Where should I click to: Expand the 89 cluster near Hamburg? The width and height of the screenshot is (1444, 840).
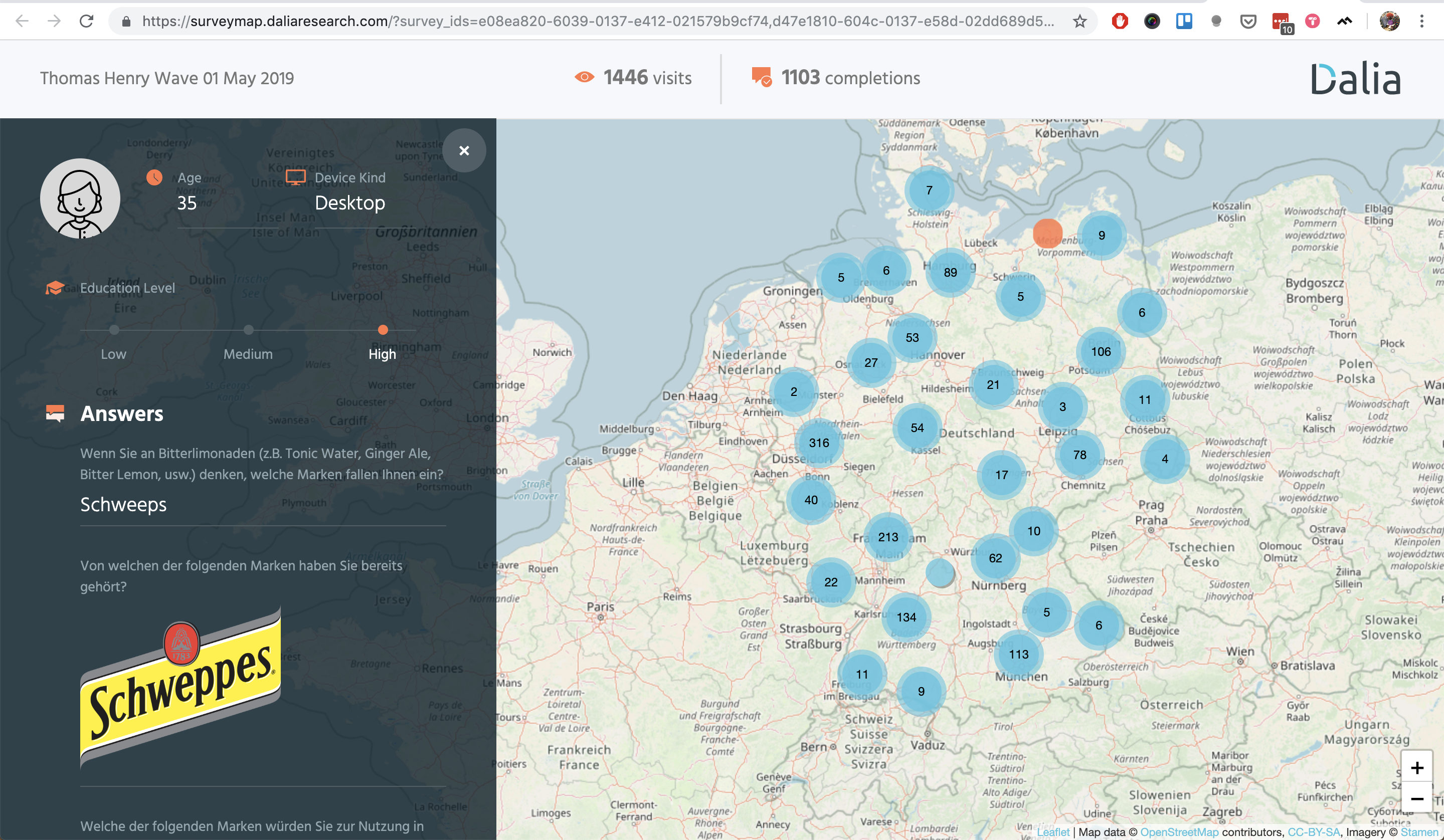pos(950,272)
